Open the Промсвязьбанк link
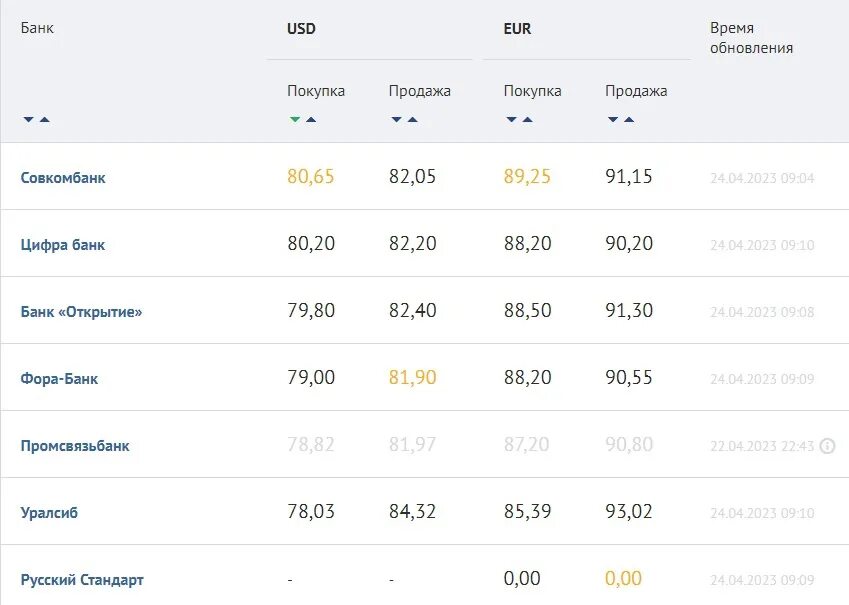 coord(75,446)
